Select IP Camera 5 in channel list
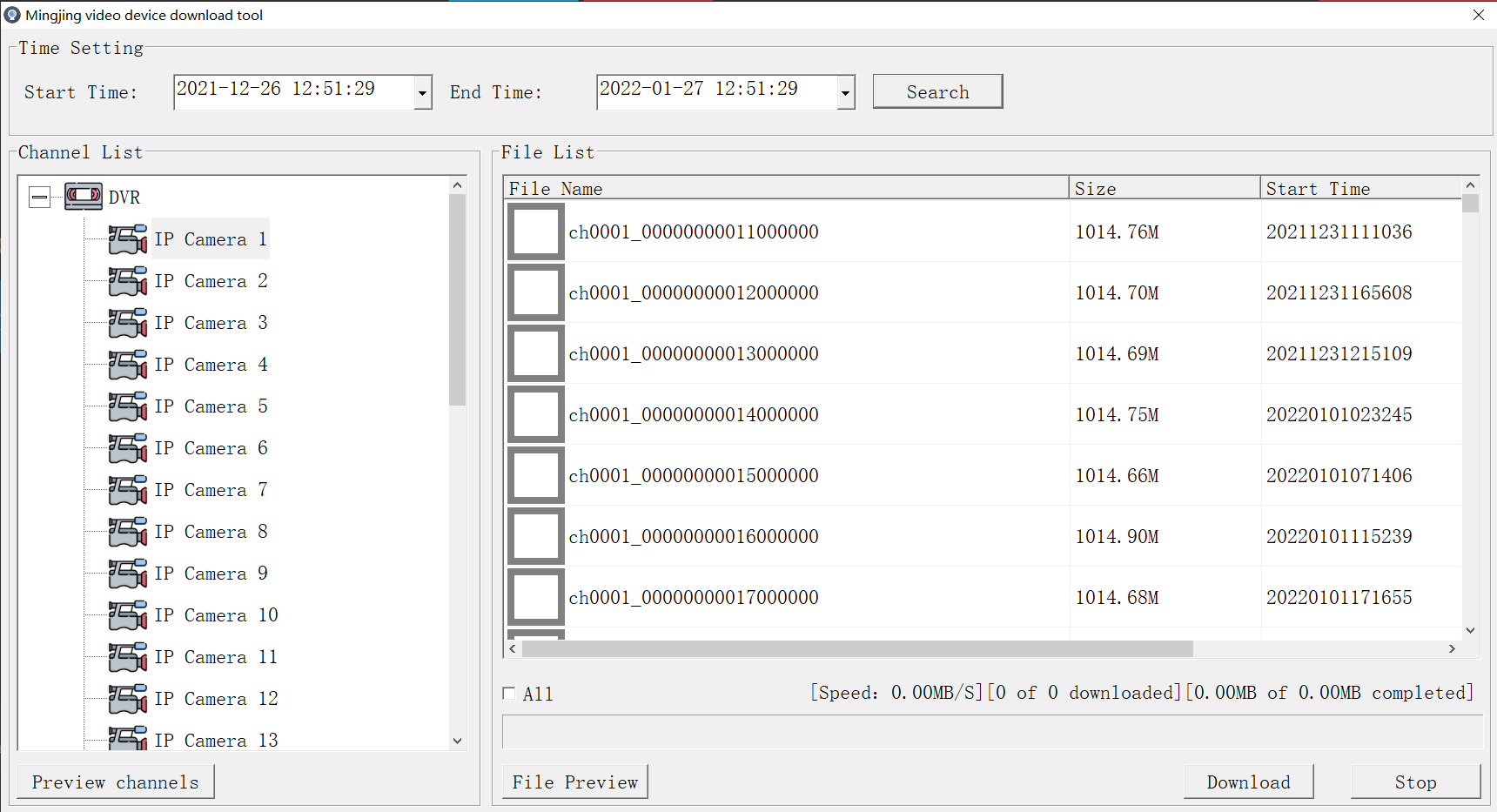 [x=211, y=406]
